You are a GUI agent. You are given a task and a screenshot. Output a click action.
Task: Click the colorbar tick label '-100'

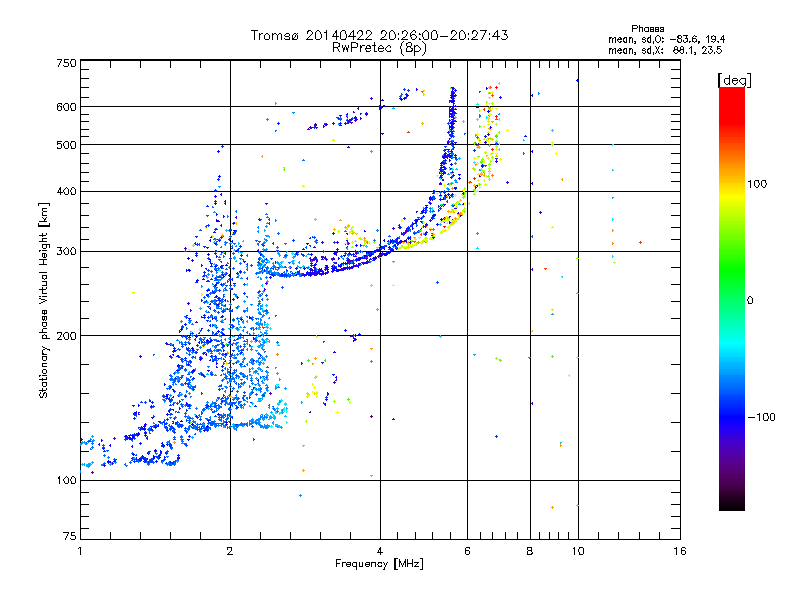click(762, 417)
